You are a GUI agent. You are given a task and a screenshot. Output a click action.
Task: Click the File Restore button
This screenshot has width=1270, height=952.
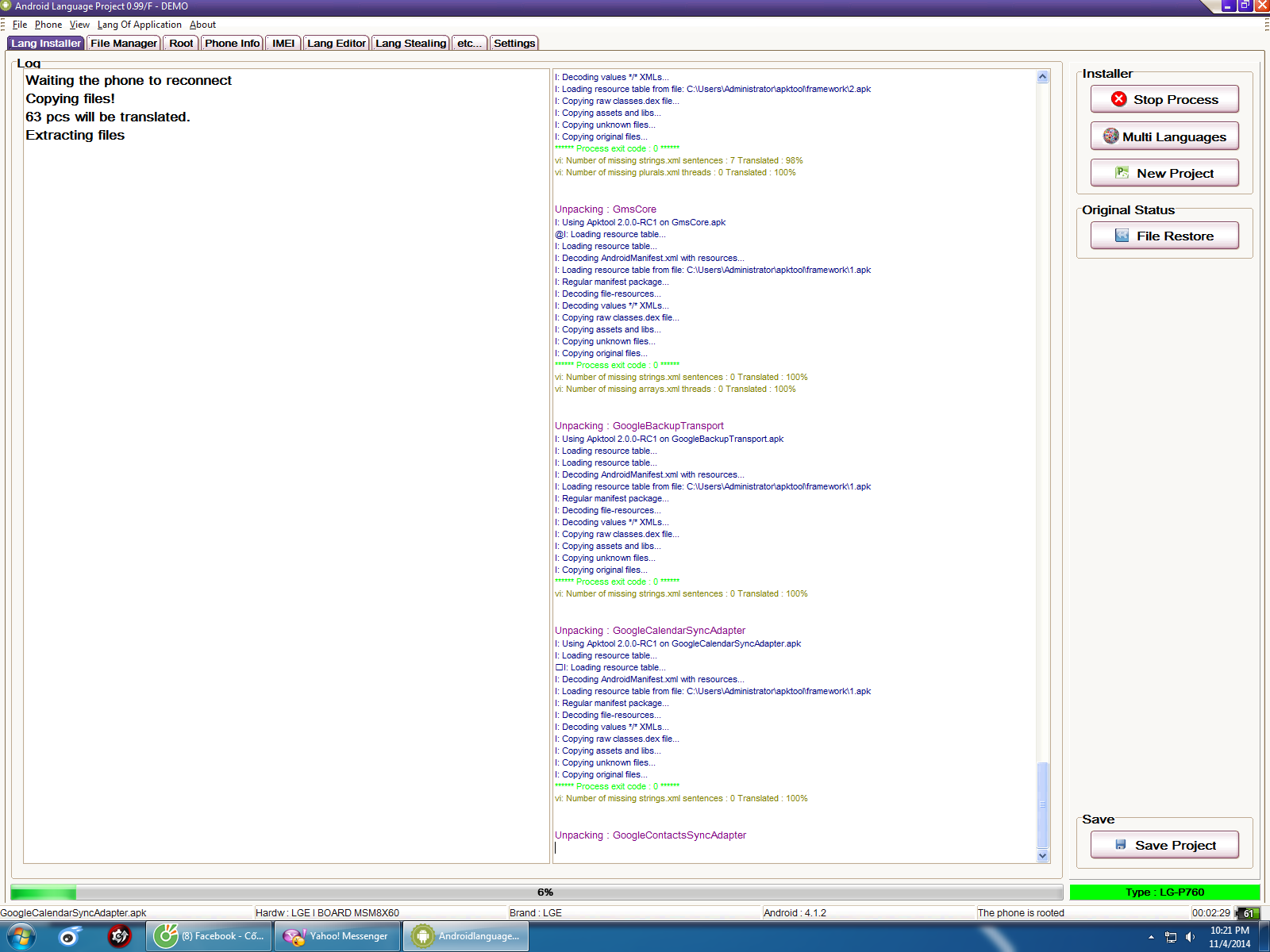1164,236
